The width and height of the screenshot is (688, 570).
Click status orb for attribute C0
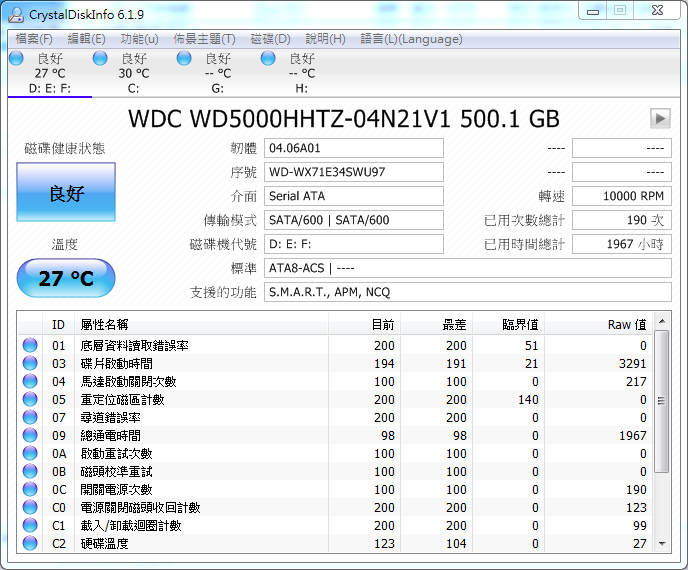click(30, 507)
